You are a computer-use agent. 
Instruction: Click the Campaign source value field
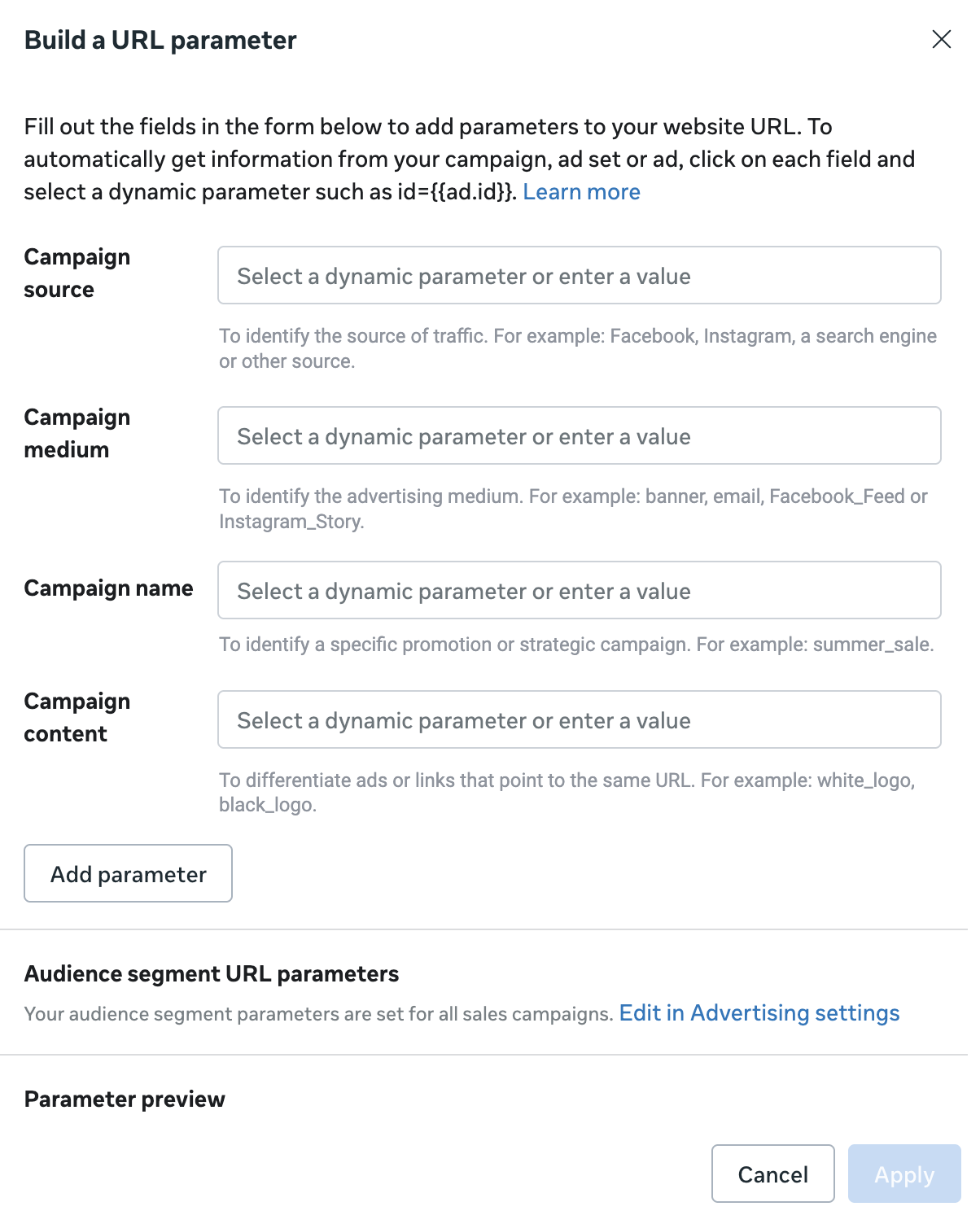(579, 276)
